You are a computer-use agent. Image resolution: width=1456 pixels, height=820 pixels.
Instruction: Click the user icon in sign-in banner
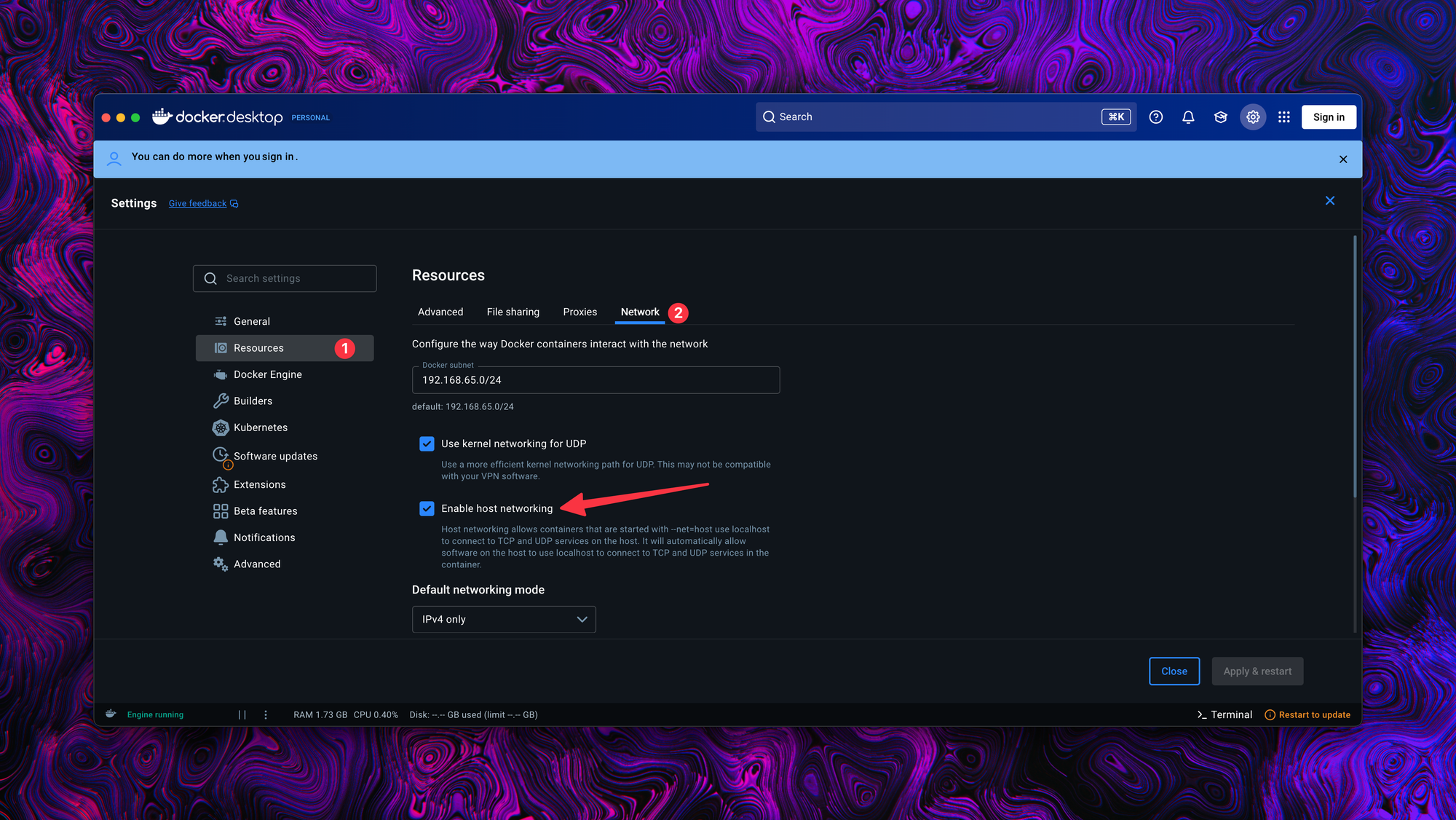coord(114,159)
